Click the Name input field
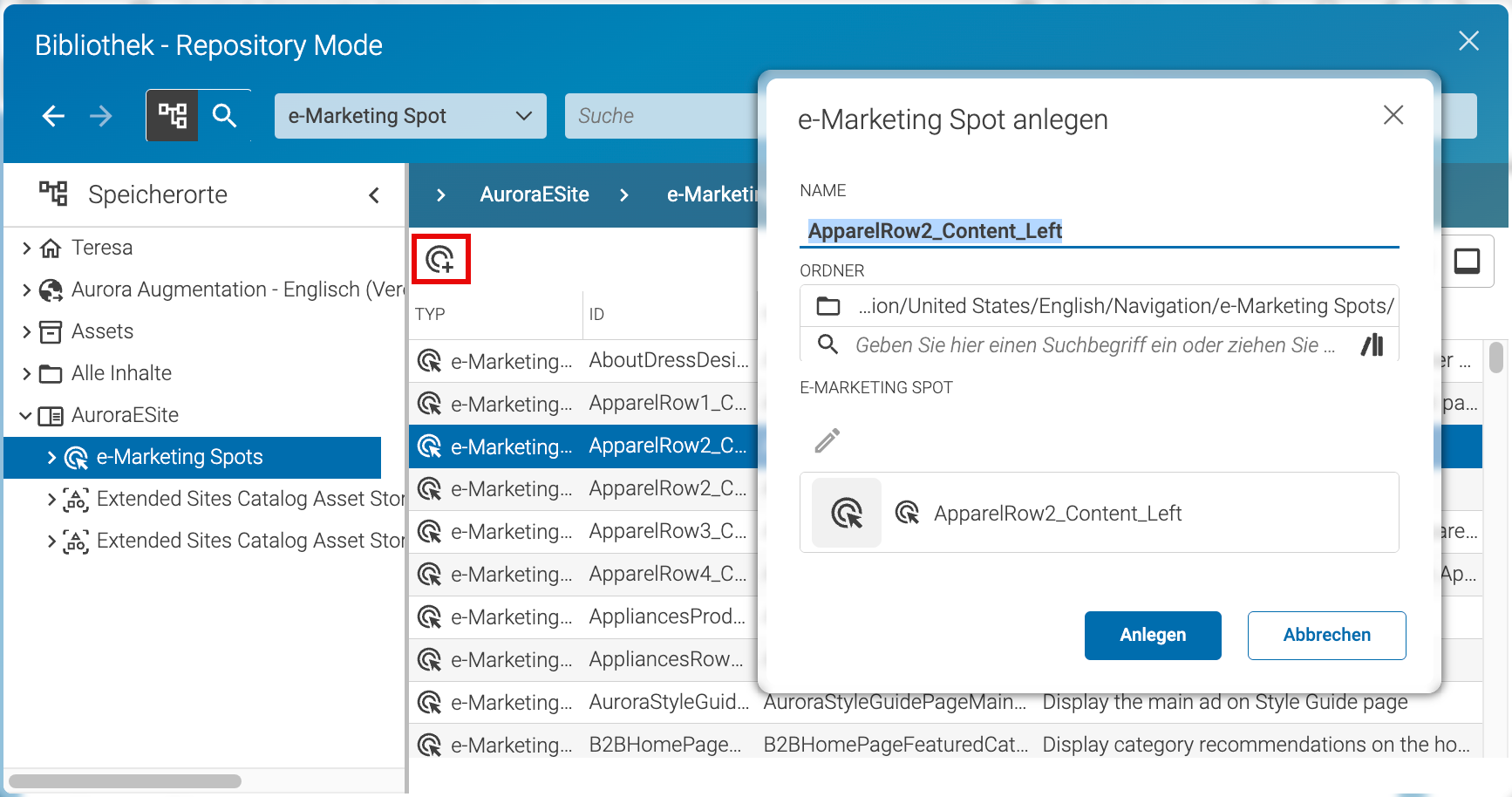The image size is (1512, 797). 1099,231
